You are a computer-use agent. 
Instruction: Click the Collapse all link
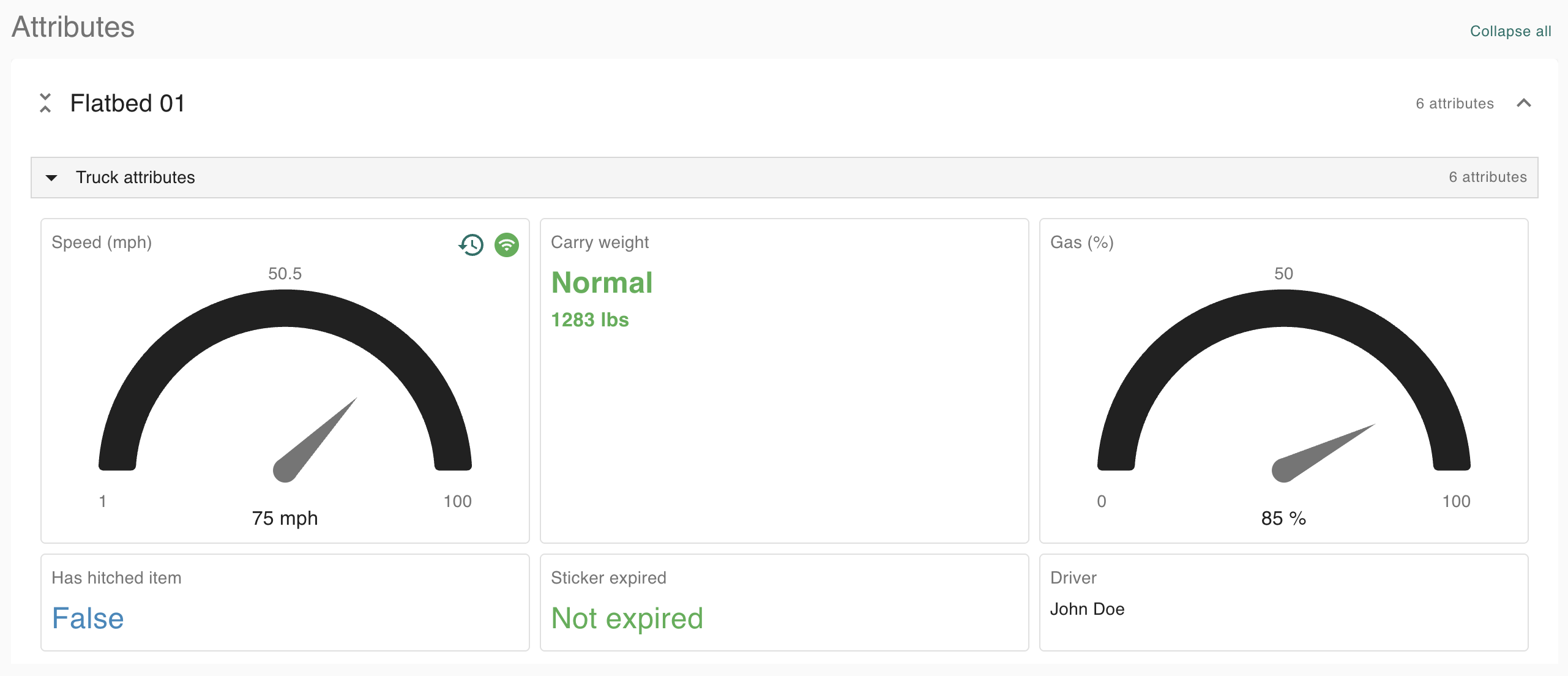1510,31
